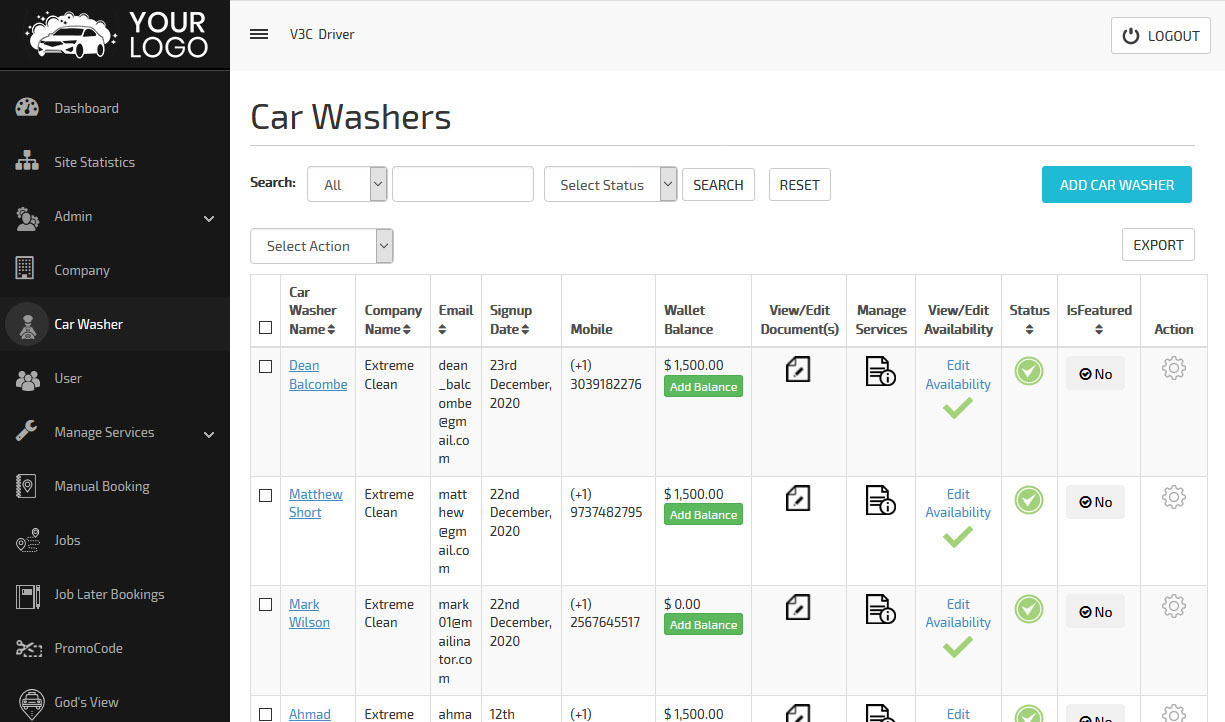Screen dimensions: 1225x722
Task: Click the PromoCode sidebar icon
Action: pos(30,648)
